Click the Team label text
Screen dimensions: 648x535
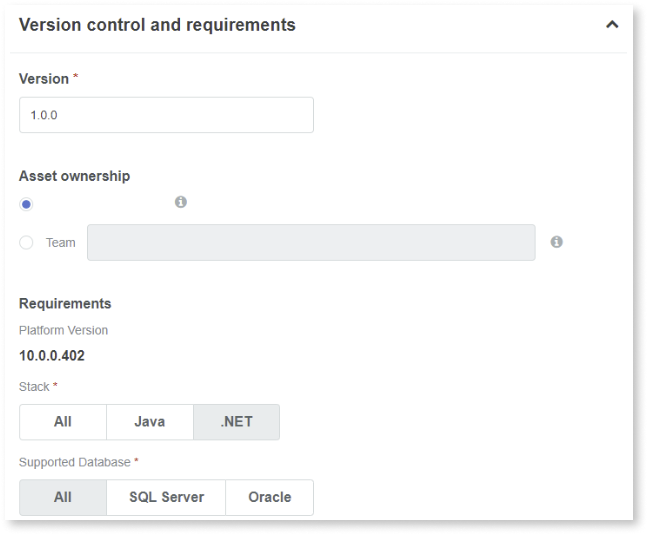click(x=60, y=242)
